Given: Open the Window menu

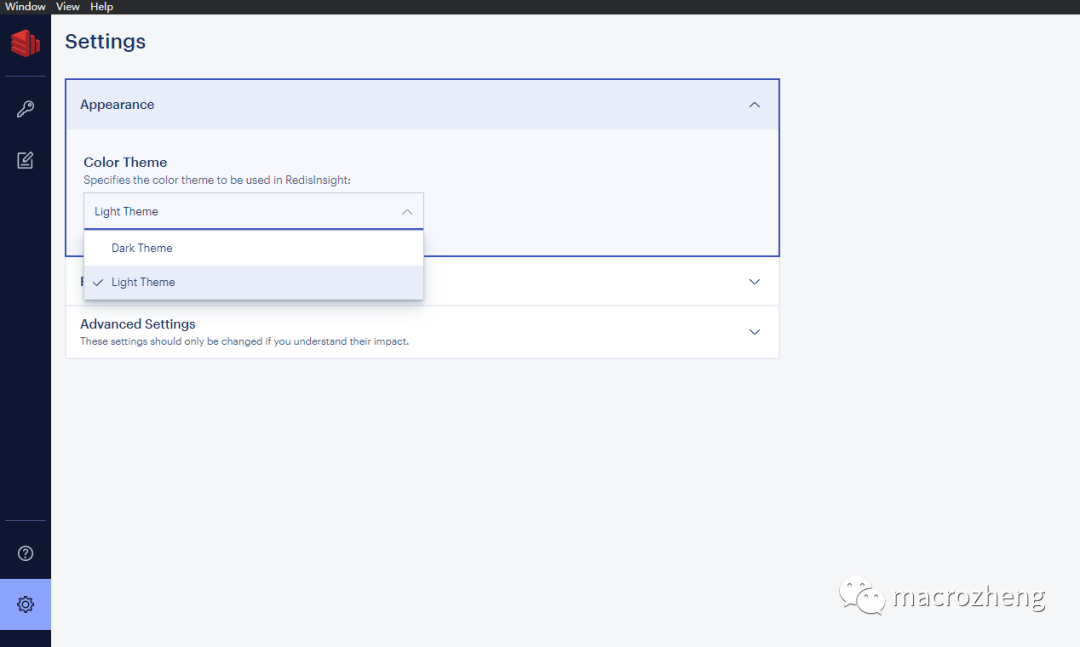Looking at the screenshot, I should pos(25,7).
